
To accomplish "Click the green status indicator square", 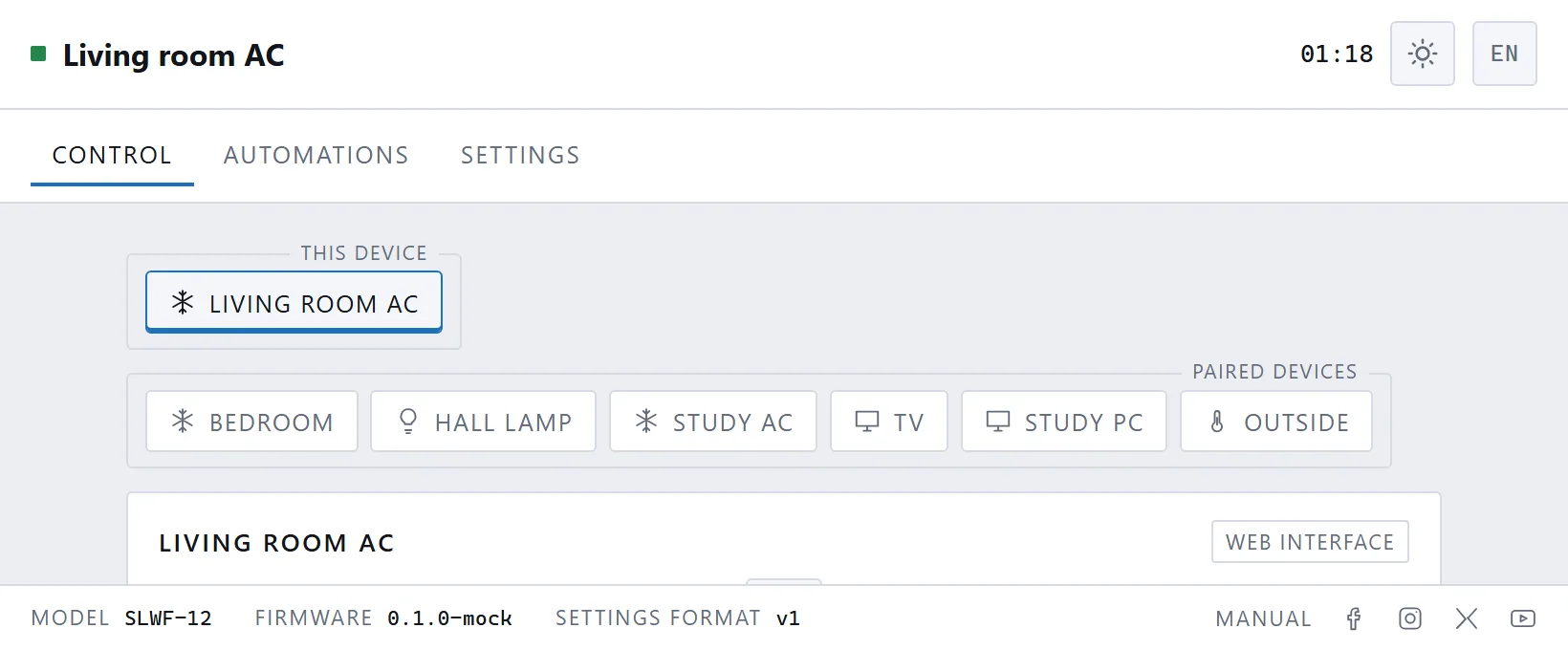I will click(38, 54).
